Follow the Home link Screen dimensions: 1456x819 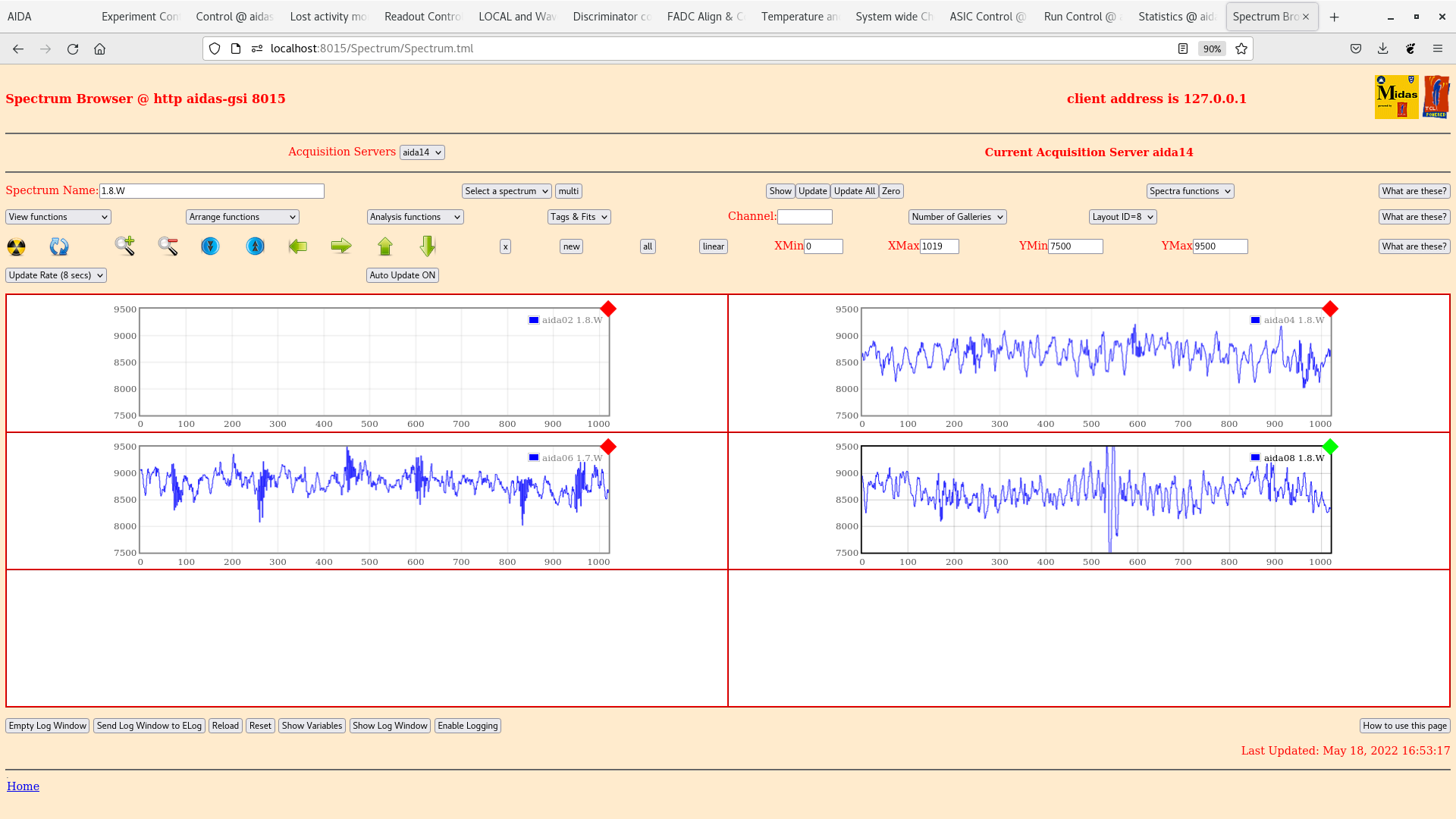(x=23, y=786)
